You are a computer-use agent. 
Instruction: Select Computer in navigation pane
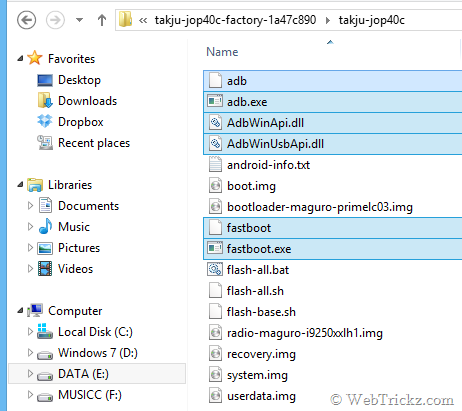tap(75, 311)
